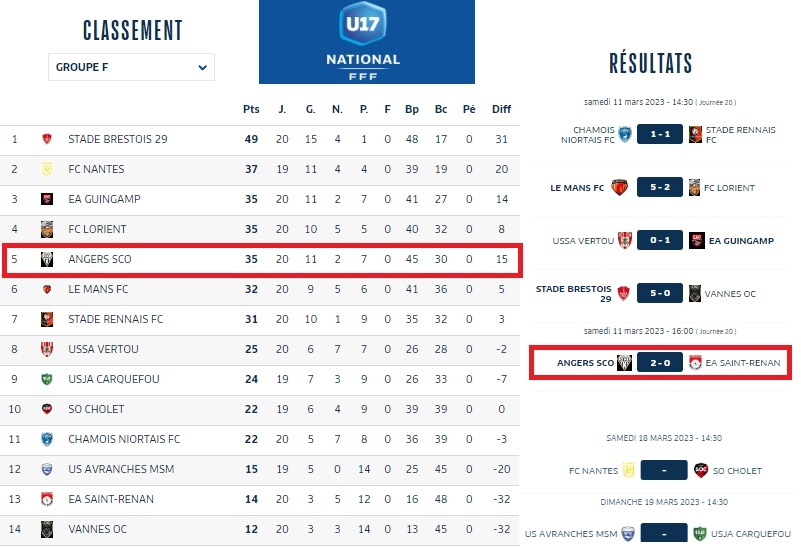
Task: Select the Diff column header
Action: point(502,109)
